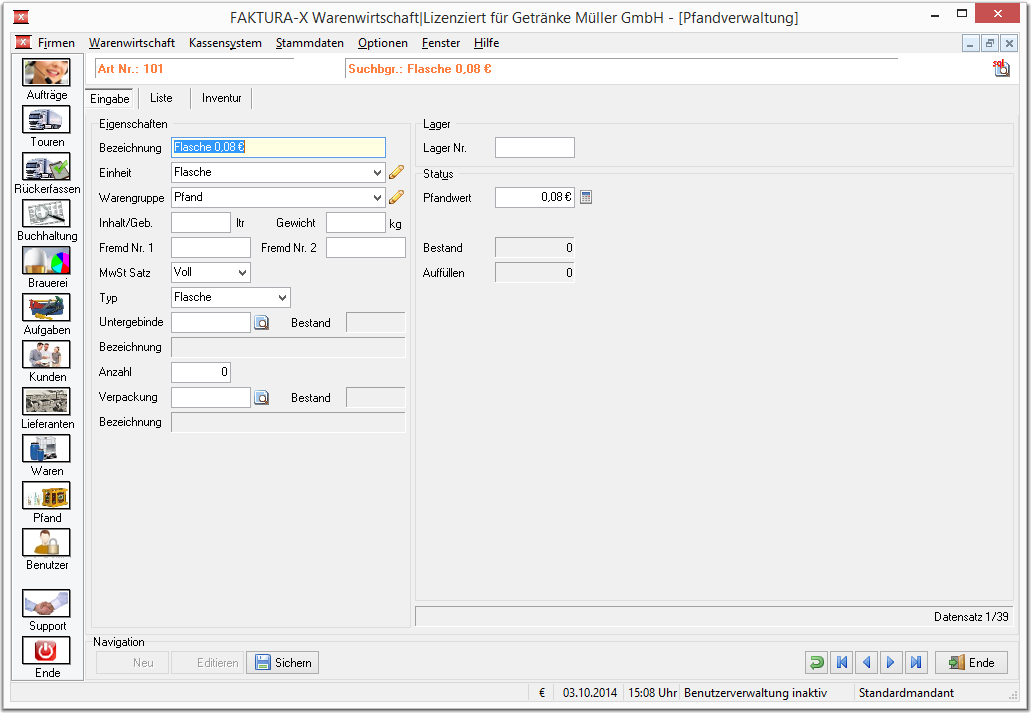Viewport: 1031px width, 713px height.
Task: Switch to the Inventur tab
Action: [x=222, y=98]
